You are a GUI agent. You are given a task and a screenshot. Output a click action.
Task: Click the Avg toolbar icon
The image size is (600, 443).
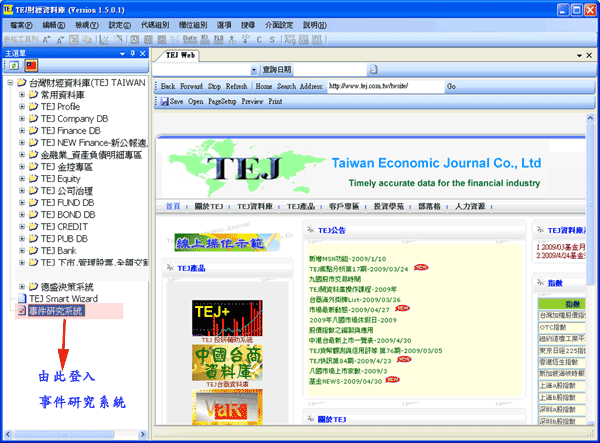click(290, 39)
